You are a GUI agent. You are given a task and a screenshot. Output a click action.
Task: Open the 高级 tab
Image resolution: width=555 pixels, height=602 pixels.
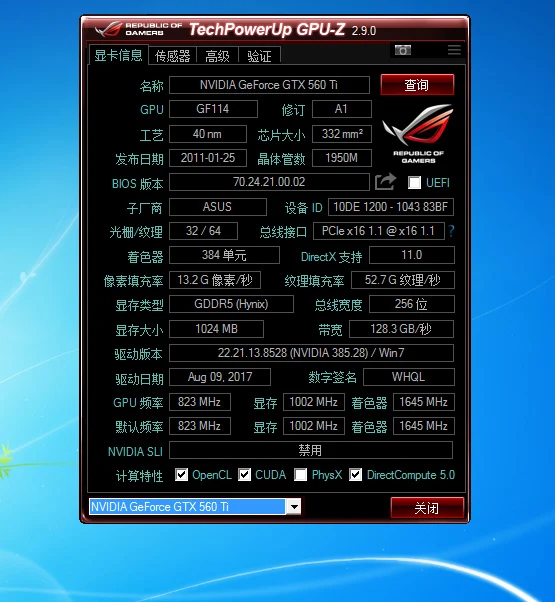pyautogui.click(x=217, y=56)
